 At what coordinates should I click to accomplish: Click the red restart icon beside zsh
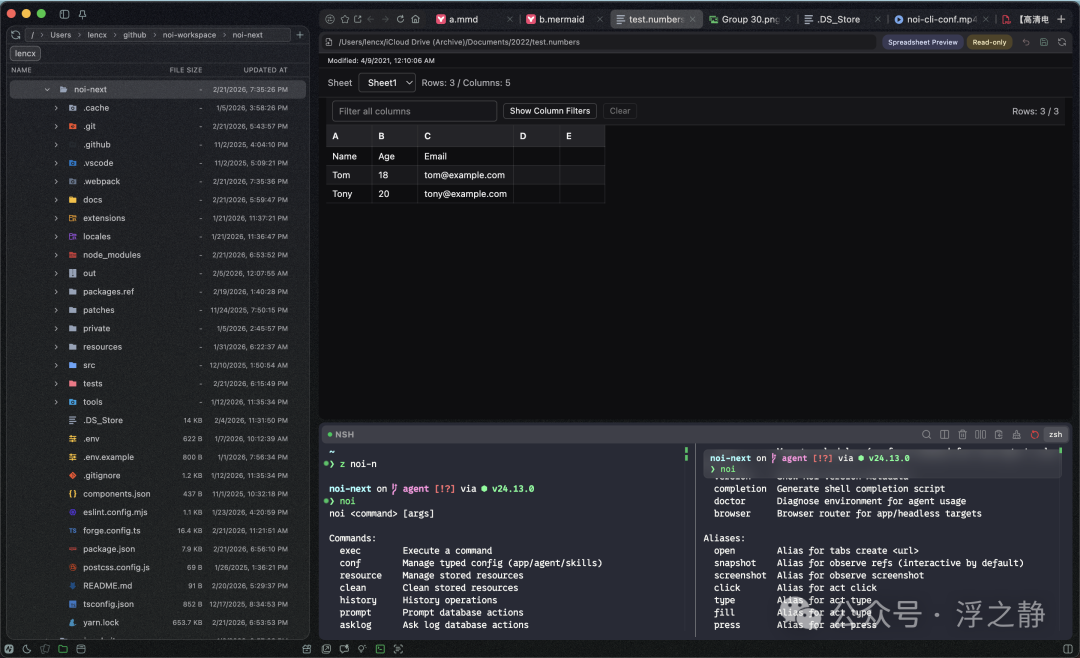click(x=1035, y=435)
